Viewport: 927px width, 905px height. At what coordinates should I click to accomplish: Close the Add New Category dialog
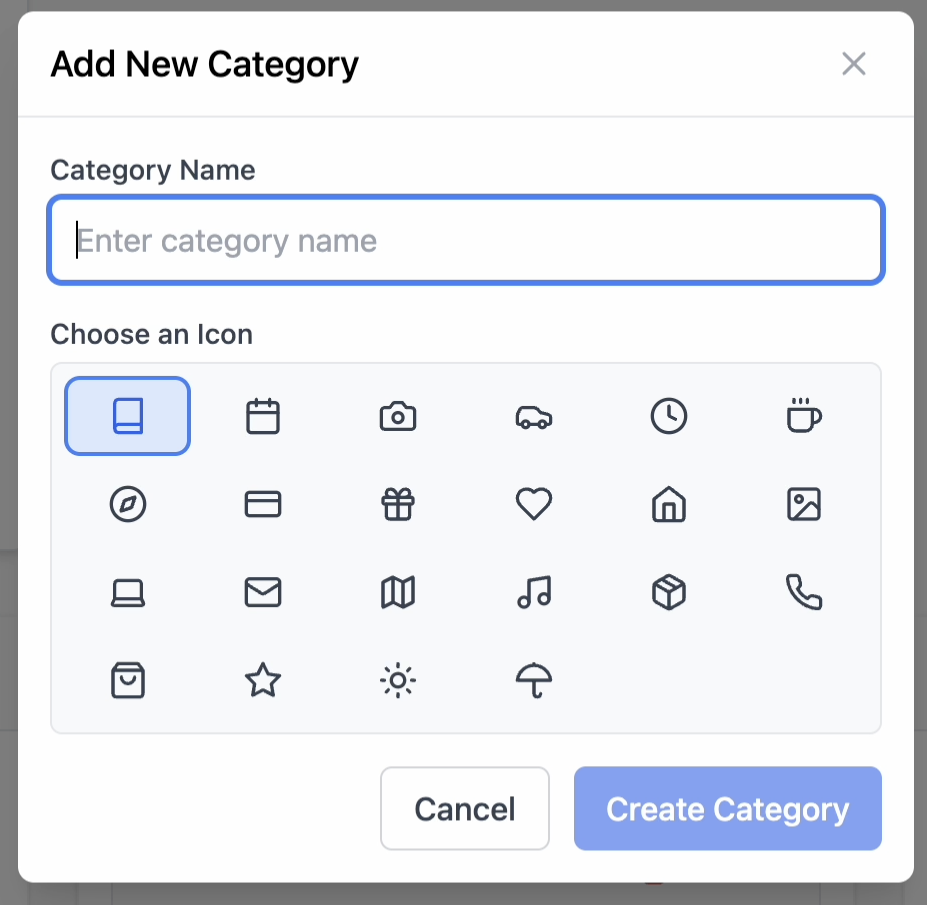point(854,64)
